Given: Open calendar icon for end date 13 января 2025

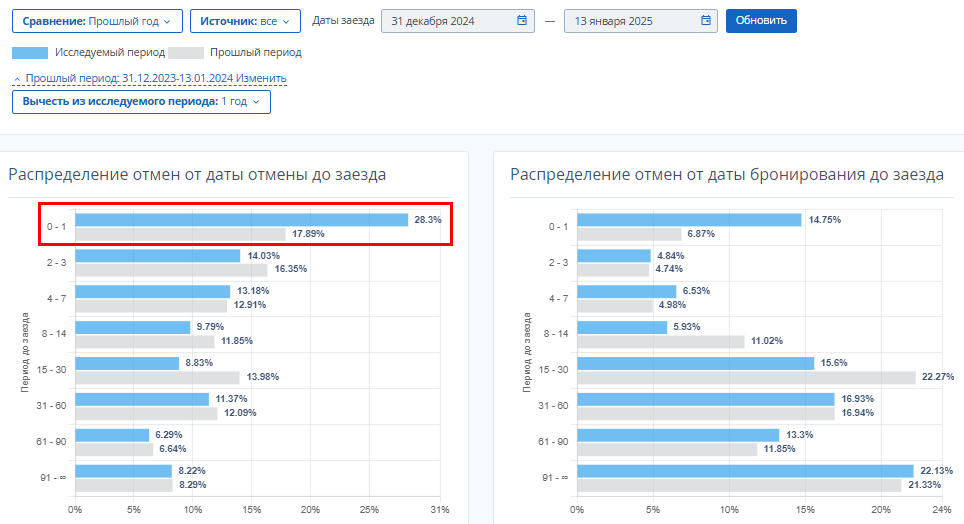Looking at the screenshot, I should pyautogui.click(x=705, y=20).
